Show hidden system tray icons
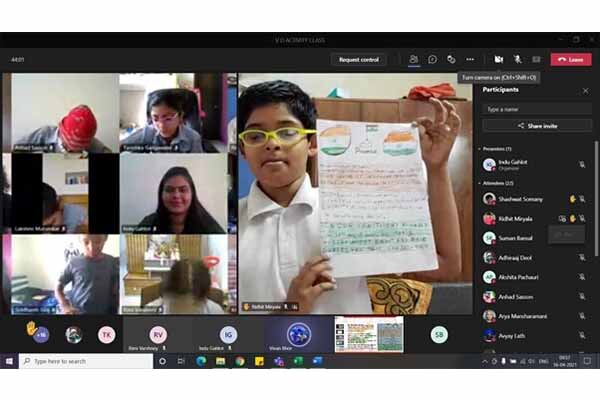Screen dimensions: 600x400 [x=484, y=361]
